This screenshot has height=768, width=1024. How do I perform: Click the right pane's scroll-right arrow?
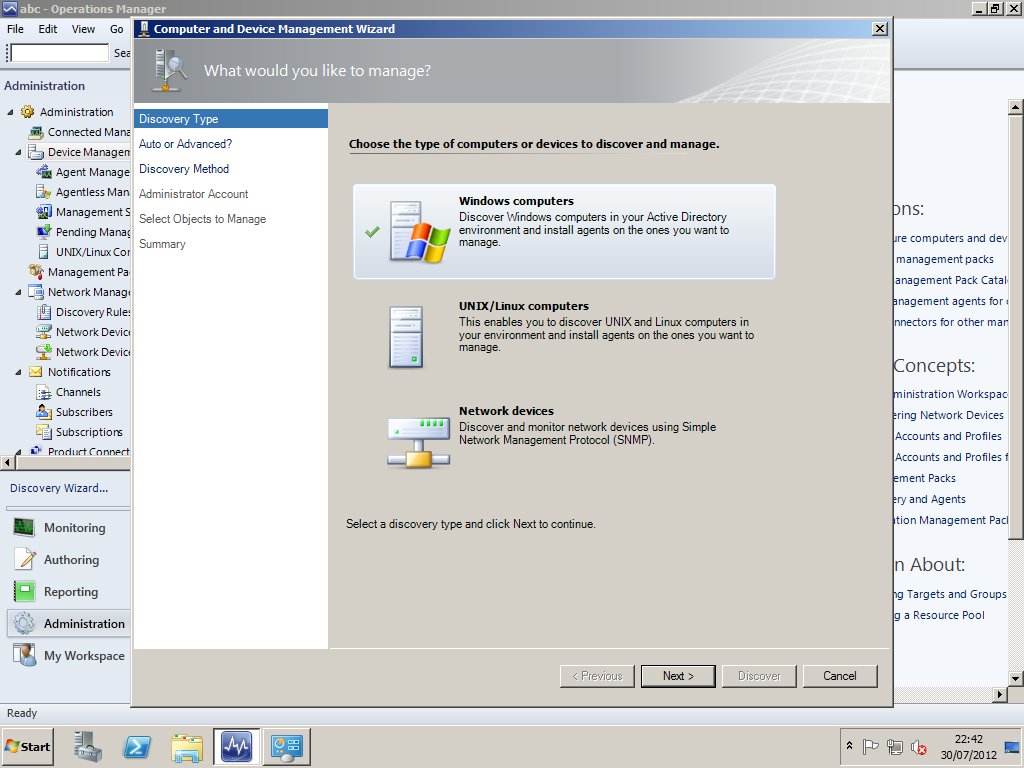999,694
